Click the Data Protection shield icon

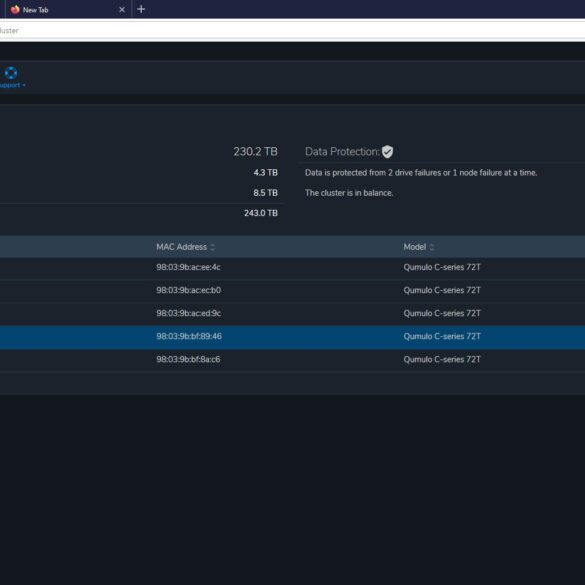pyautogui.click(x=387, y=151)
